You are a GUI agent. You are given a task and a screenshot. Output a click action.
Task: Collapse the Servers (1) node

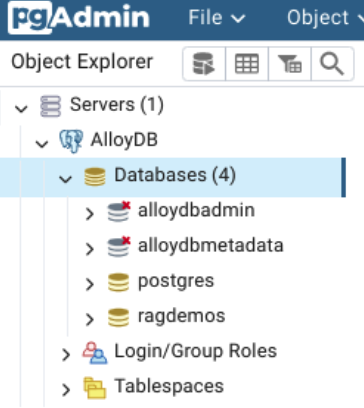click(22, 108)
